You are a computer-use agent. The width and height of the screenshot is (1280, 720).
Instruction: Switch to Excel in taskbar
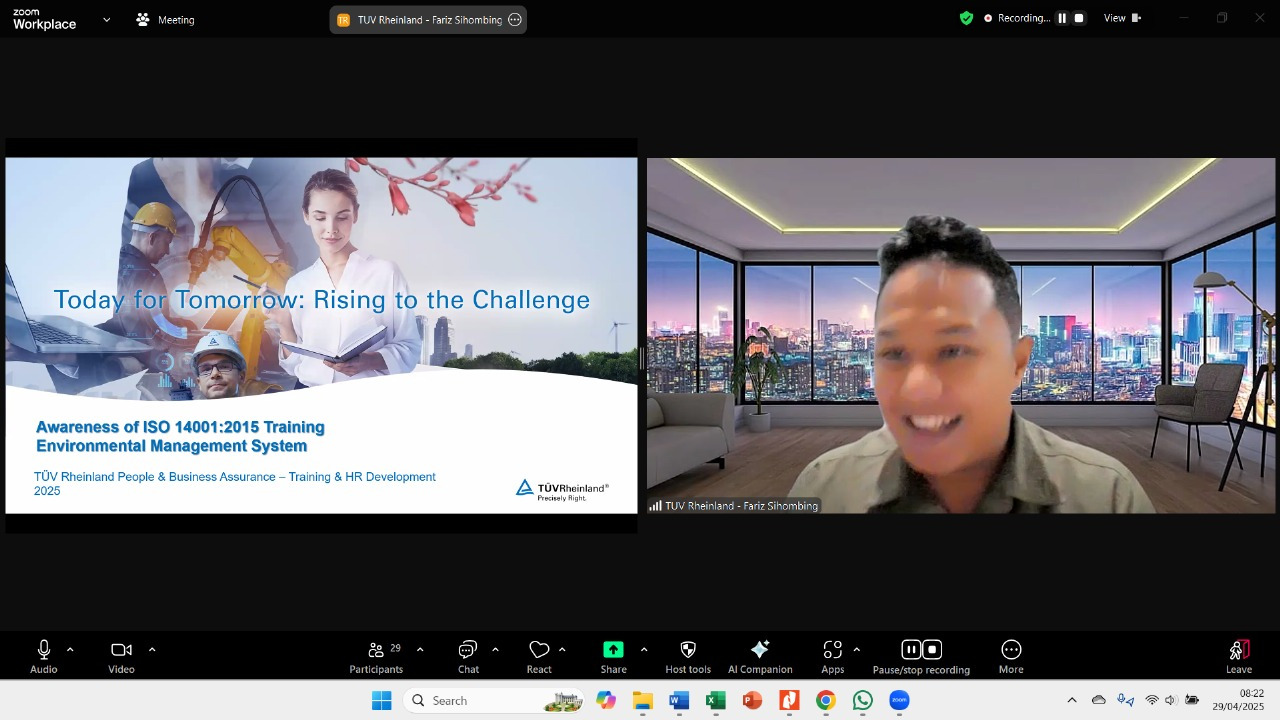pos(716,701)
